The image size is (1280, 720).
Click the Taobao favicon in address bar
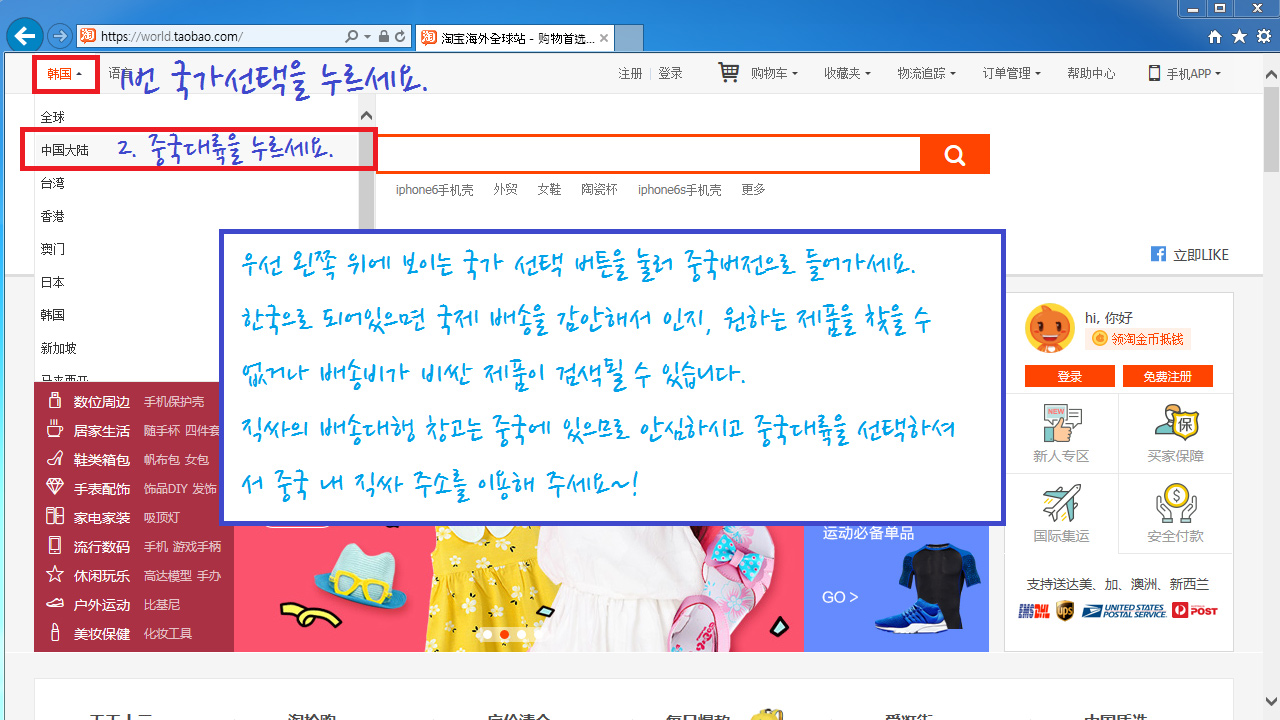point(88,36)
